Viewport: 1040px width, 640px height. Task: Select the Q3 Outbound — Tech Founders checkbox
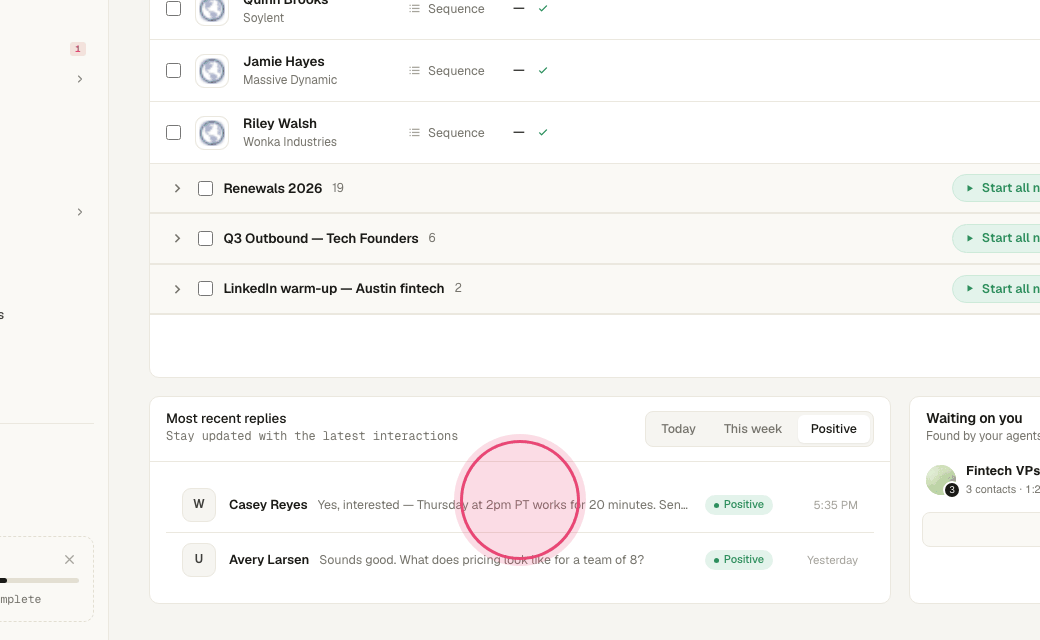pyautogui.click(x=206, y=238)
